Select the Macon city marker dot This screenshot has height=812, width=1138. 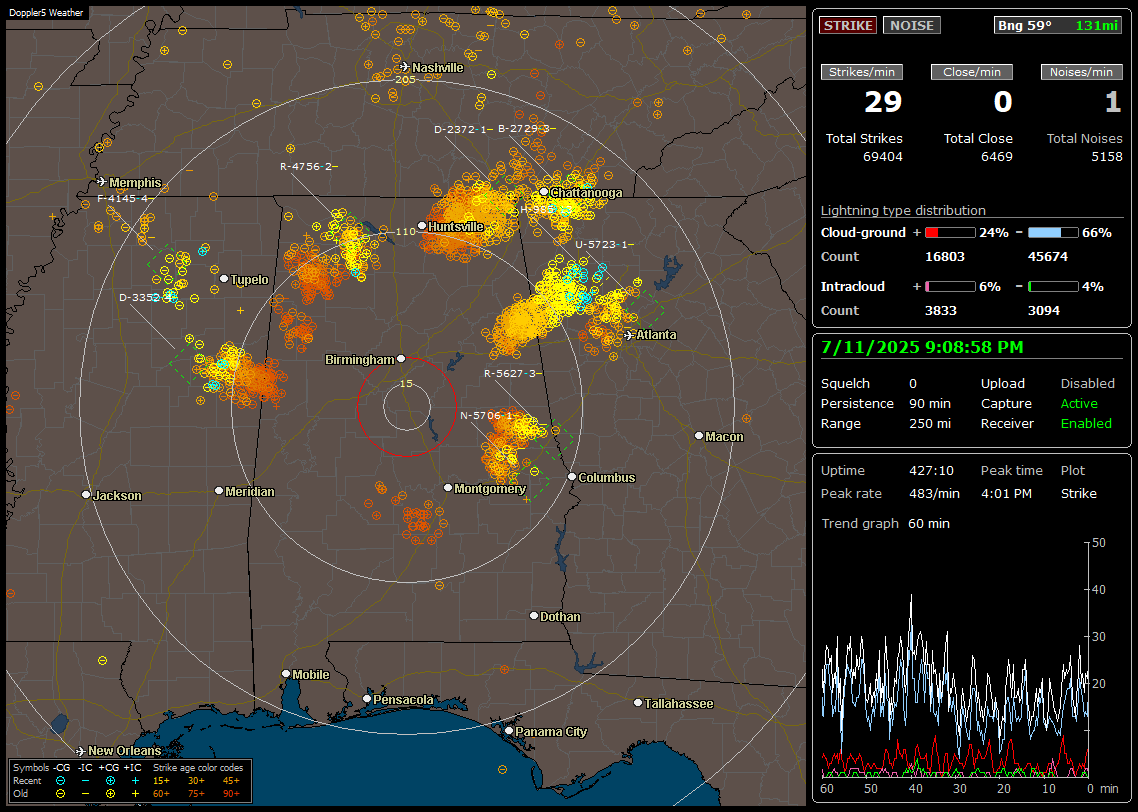(699, 435)
